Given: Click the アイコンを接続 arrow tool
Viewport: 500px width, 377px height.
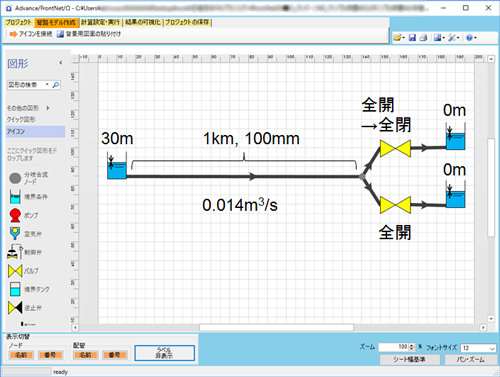Looking at the screenshot, I should (x=31, y=34).
